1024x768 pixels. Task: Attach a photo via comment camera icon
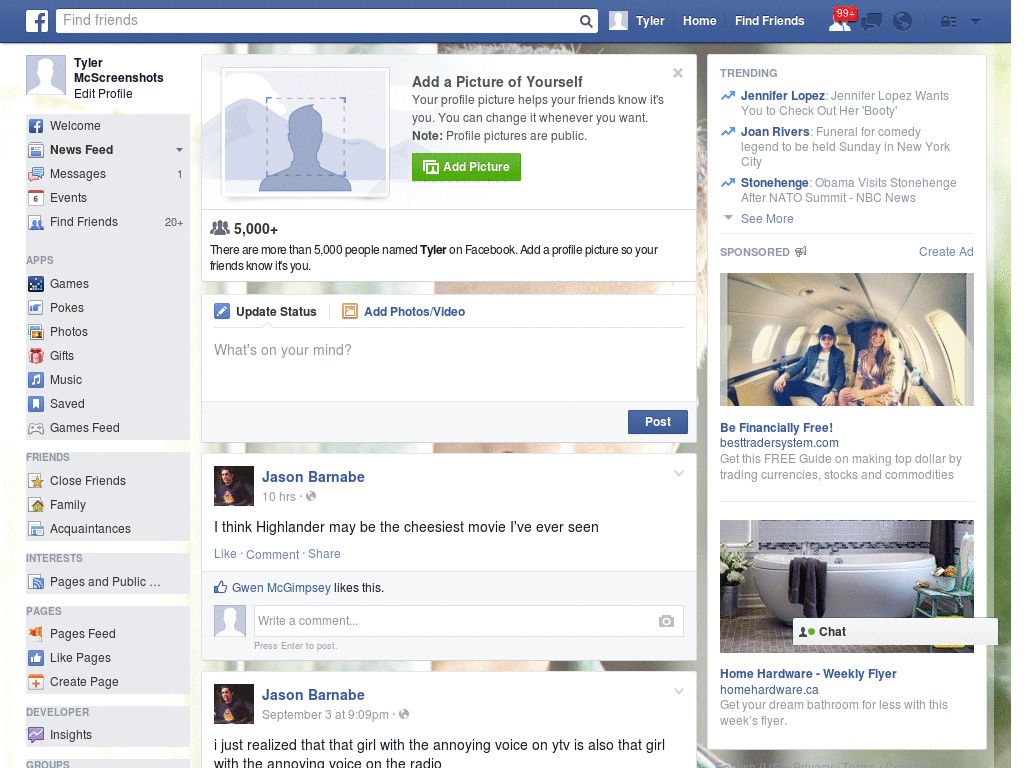(666, 621)
